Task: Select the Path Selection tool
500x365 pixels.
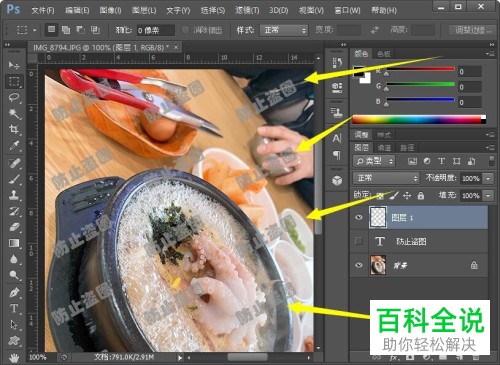Action: [x=14, y=324]
